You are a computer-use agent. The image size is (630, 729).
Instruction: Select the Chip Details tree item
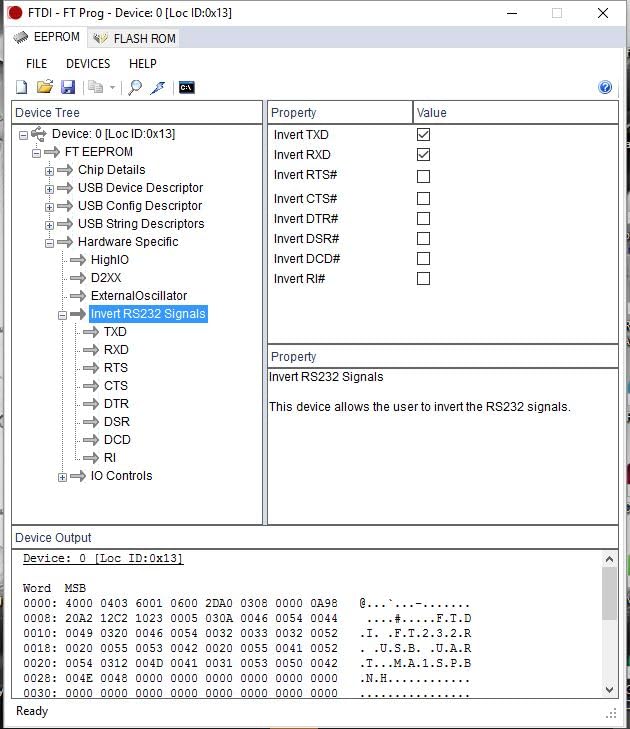112,170
